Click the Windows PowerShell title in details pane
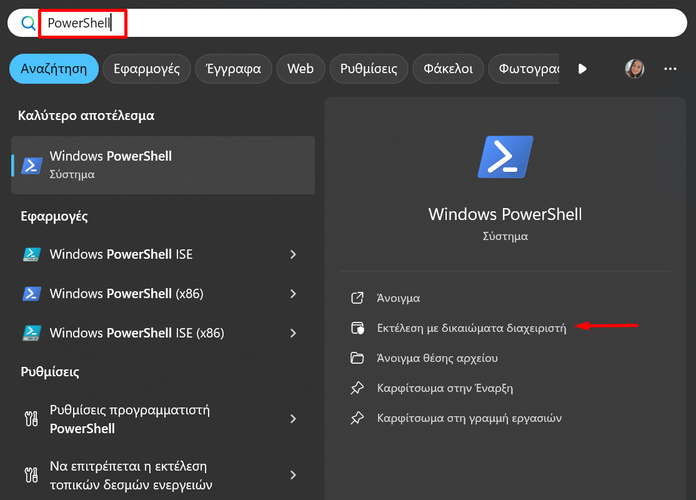The height and width of the screenshot is (500, 696). [505, 214]
